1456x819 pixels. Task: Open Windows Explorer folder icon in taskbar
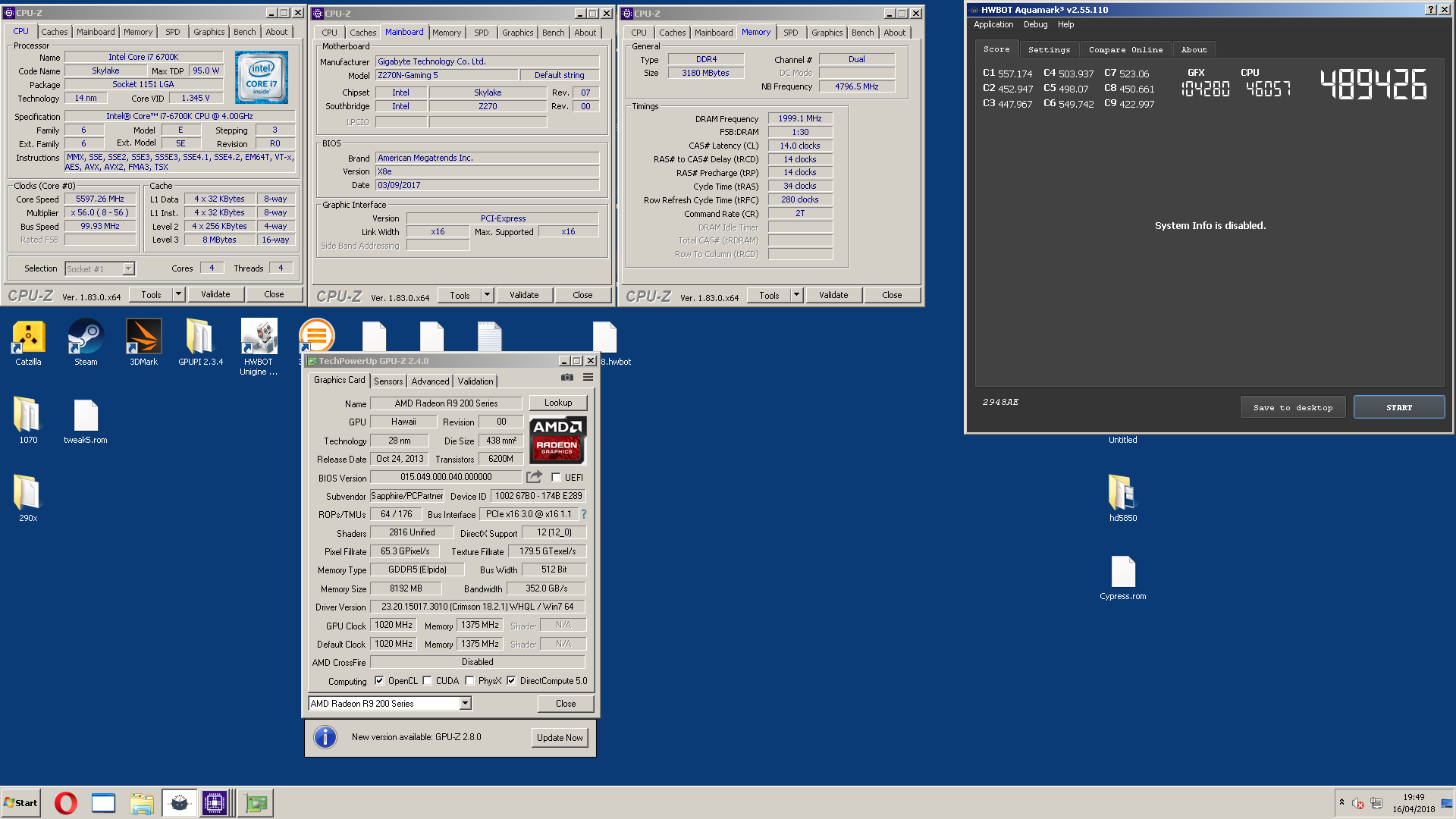tap(142, 803)
